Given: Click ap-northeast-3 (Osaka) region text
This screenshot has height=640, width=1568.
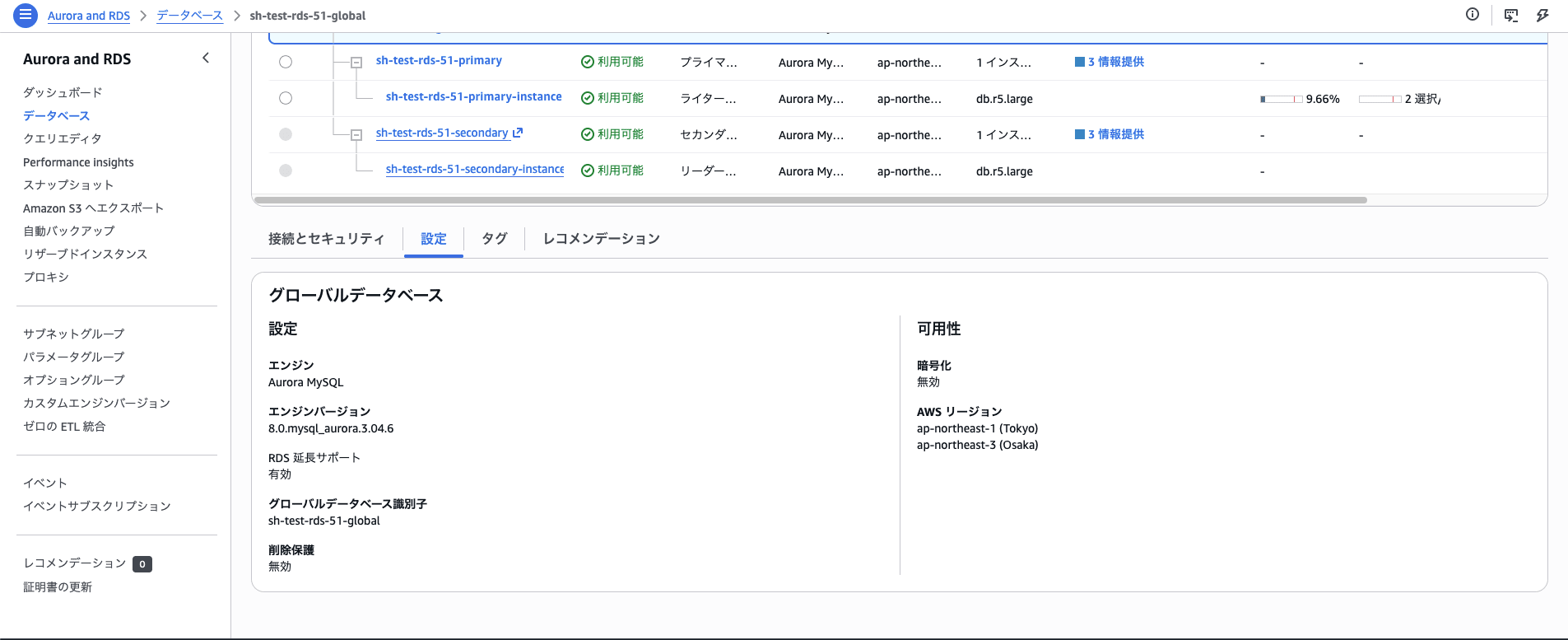Looking at the screenshot, I should tap(978, 445).
